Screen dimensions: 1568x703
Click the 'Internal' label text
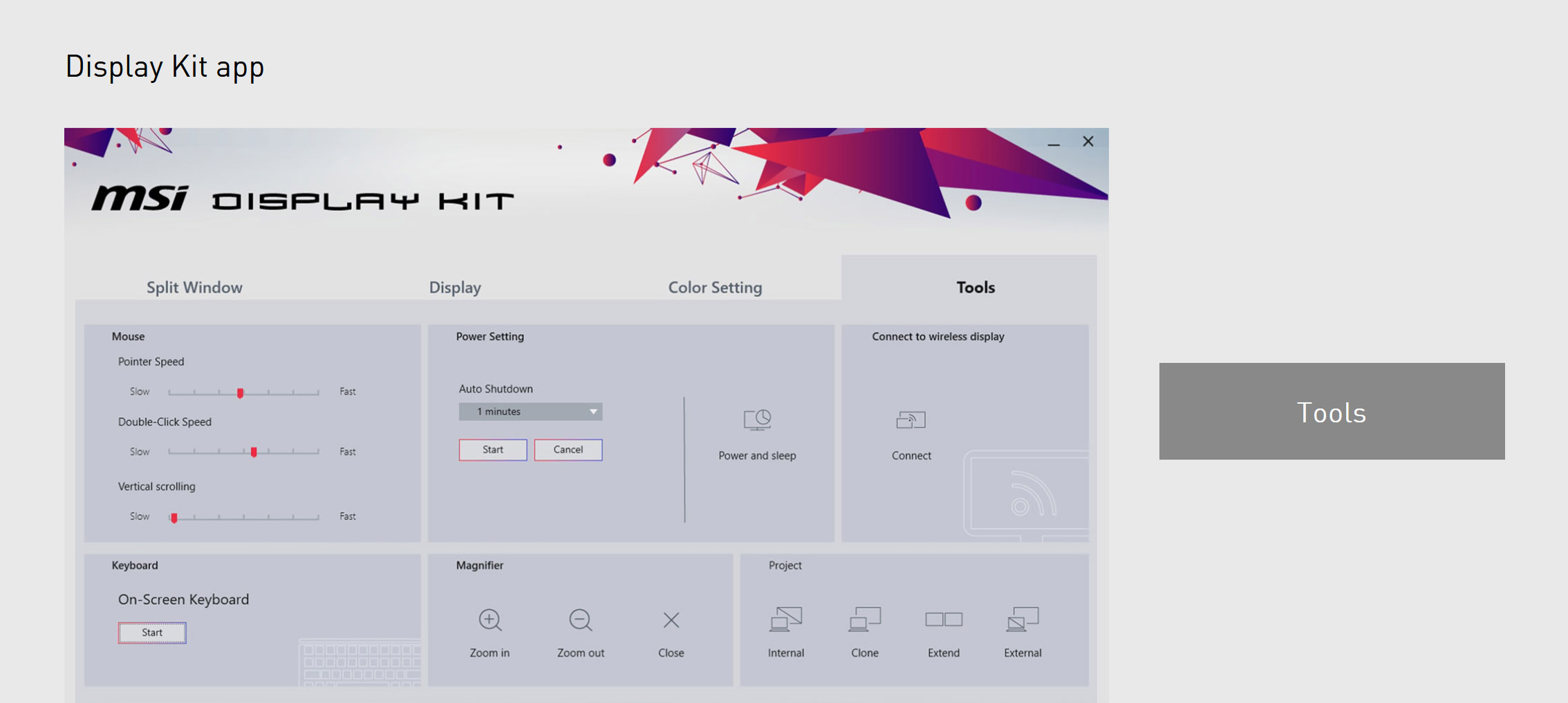point(786,653)
